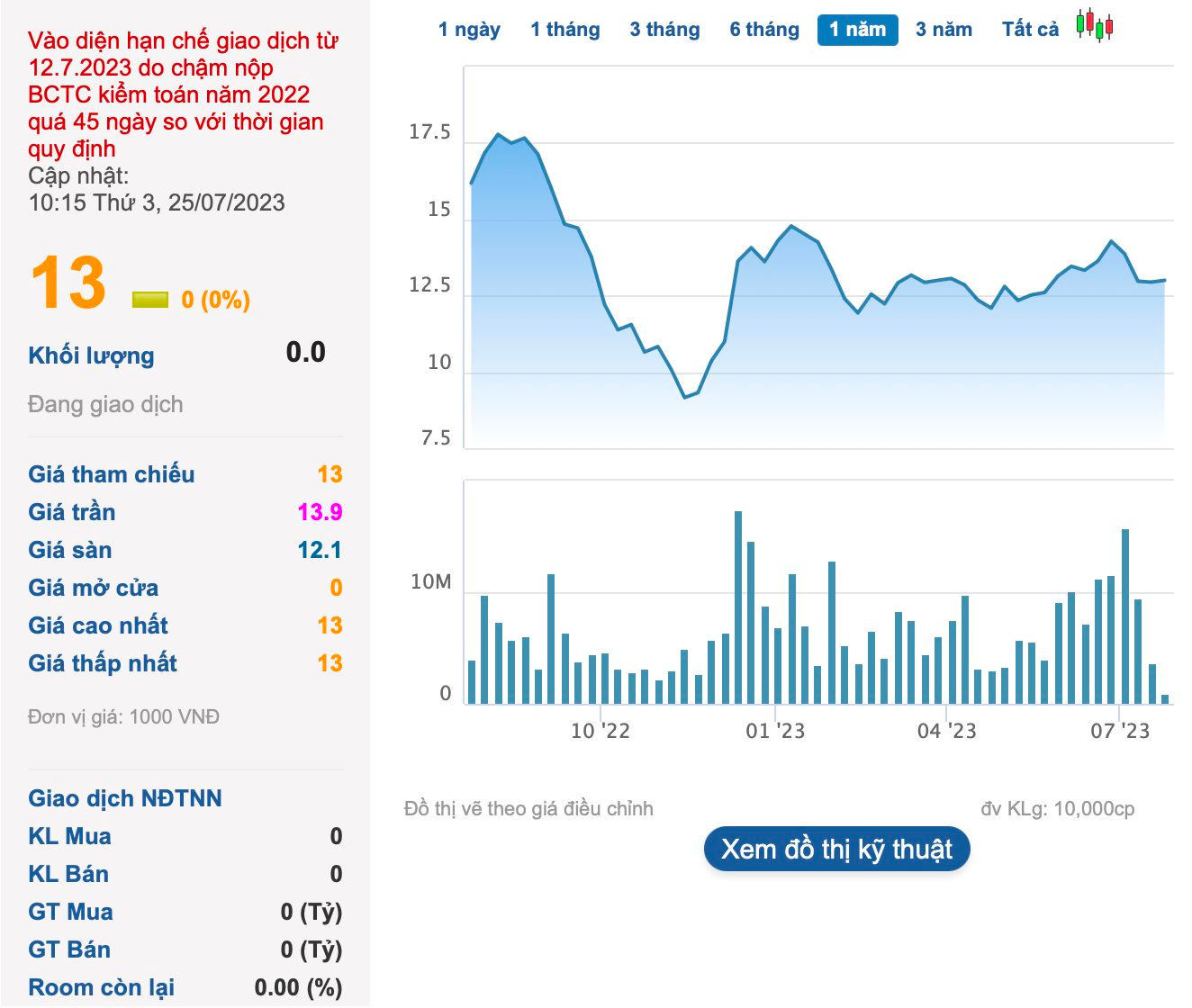Click the update time '10:15 Thứ 3, 25/07/2023'

pos(157,202)
